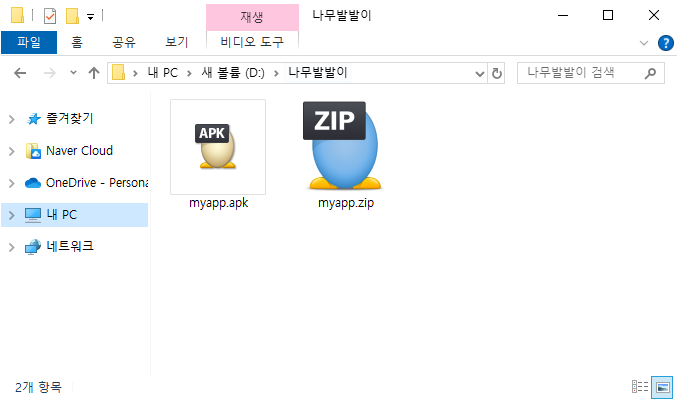Screen dimensions: 678x400
Task: Open Help with the question mark icon
Action: (x=666, y=43)
